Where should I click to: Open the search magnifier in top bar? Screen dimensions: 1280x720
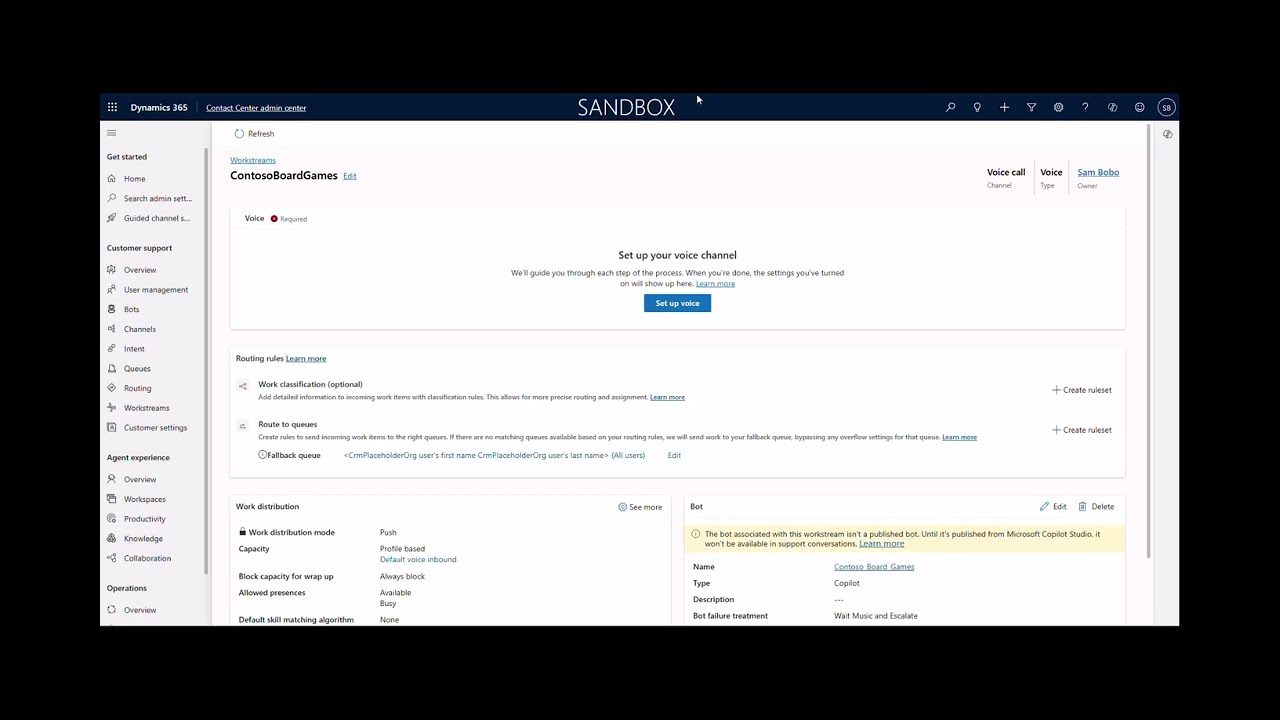coord(950,107)
